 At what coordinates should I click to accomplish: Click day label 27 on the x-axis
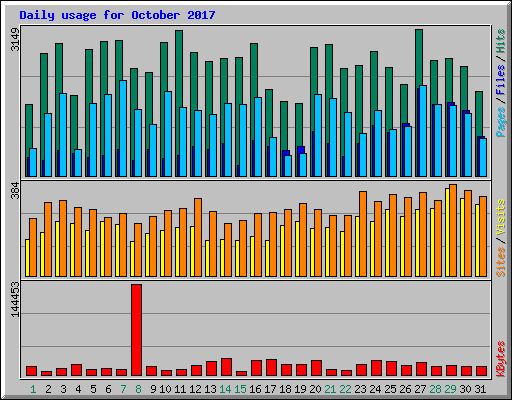420,389
